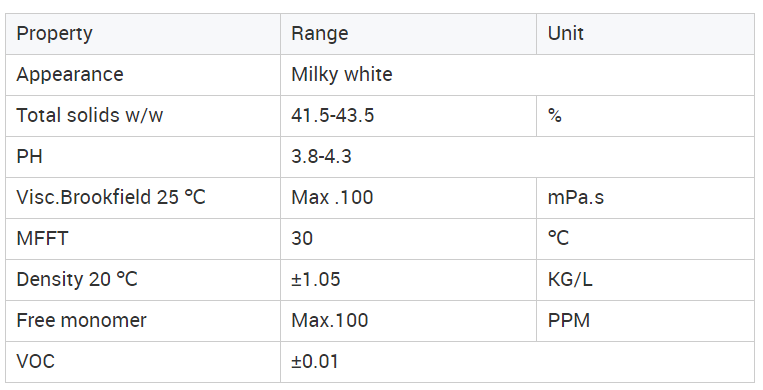Select the Total solids w/w cell

(x=143, y=116)
